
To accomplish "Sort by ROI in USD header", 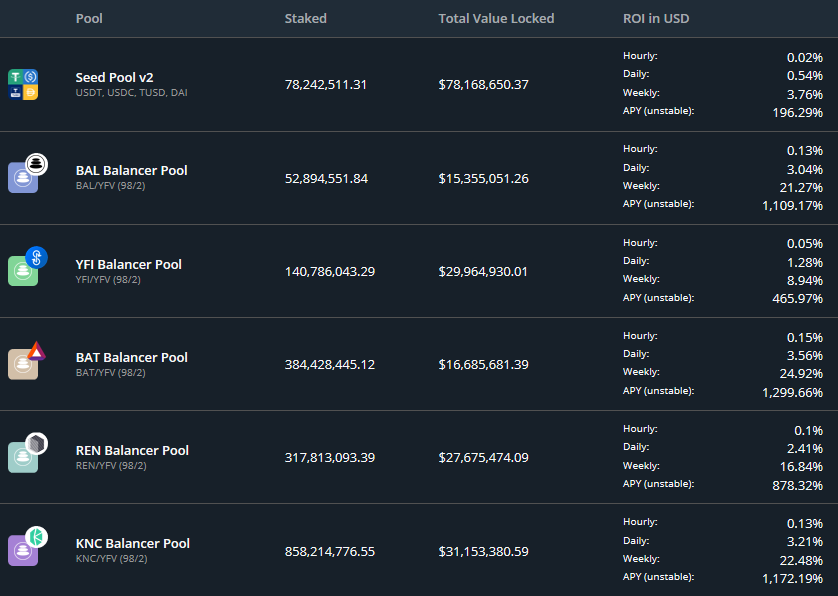I will 656,18.
